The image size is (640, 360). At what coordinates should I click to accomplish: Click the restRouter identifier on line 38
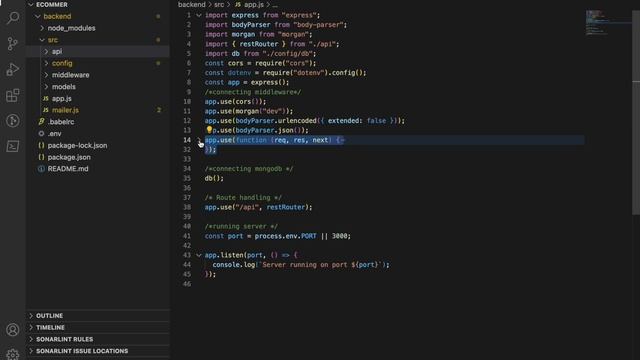[x=286, y=207]
